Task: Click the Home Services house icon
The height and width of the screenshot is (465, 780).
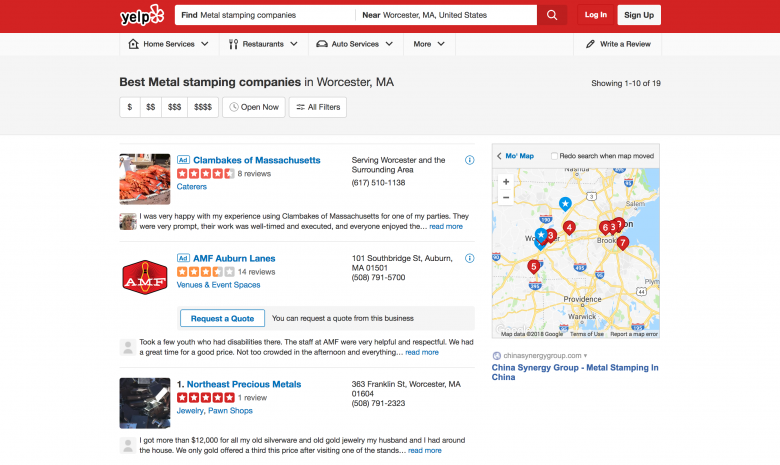Action: 133,44
